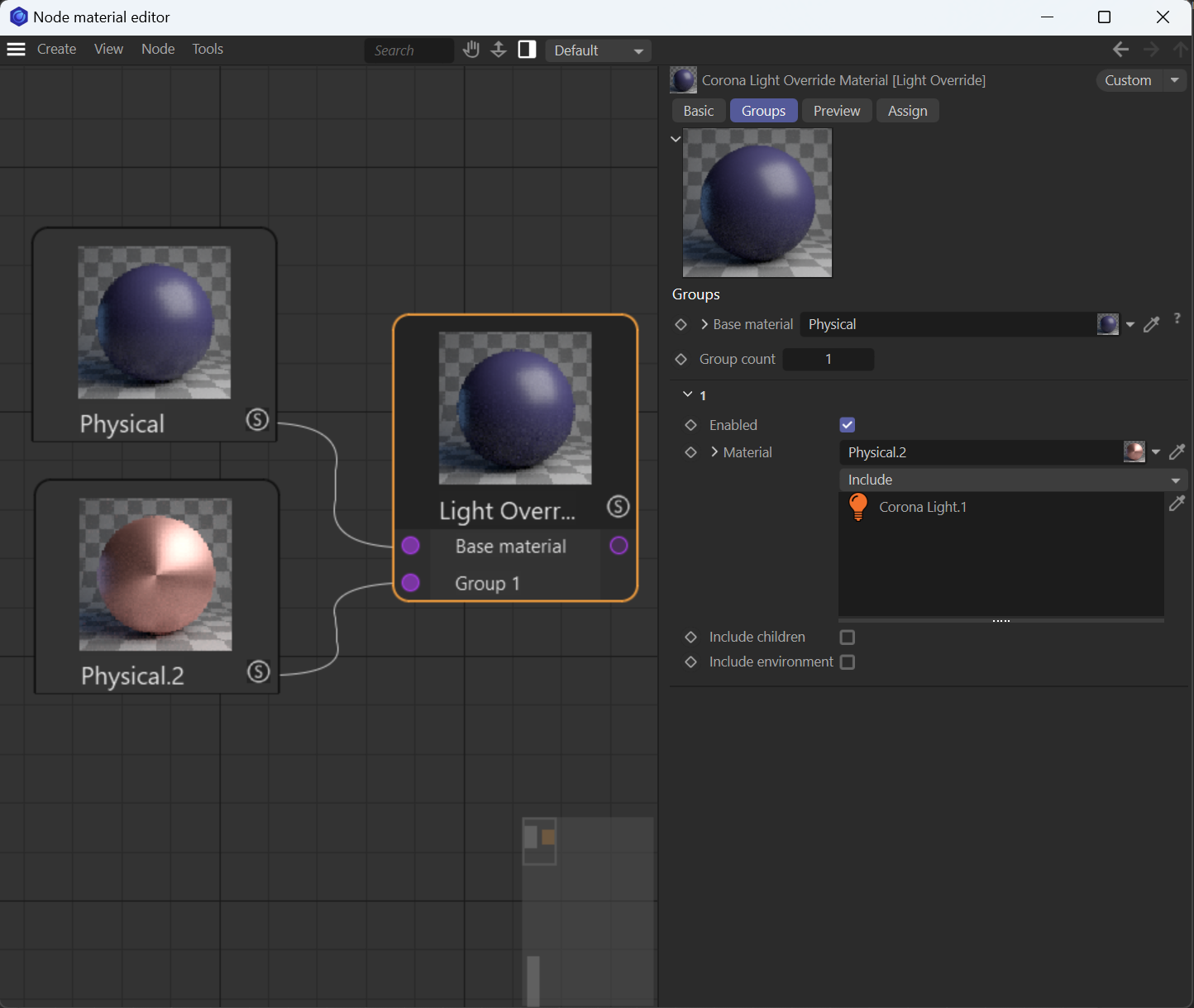1194x1008 pixels.
Task: Click the Light Override output port
Action: point(618,546)
